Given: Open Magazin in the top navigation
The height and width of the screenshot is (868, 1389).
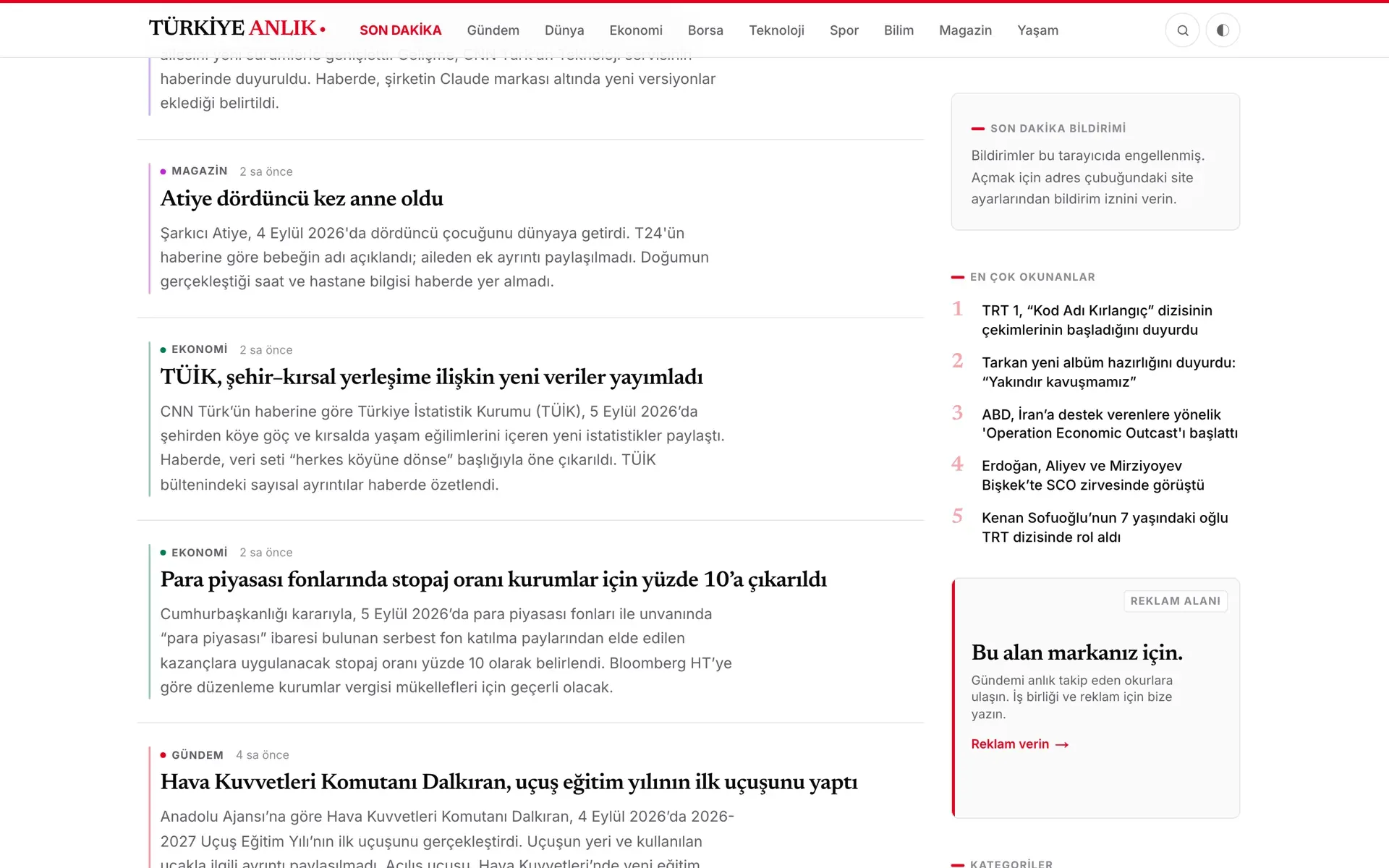Looking at the screenshot, I should coord(965,30).
